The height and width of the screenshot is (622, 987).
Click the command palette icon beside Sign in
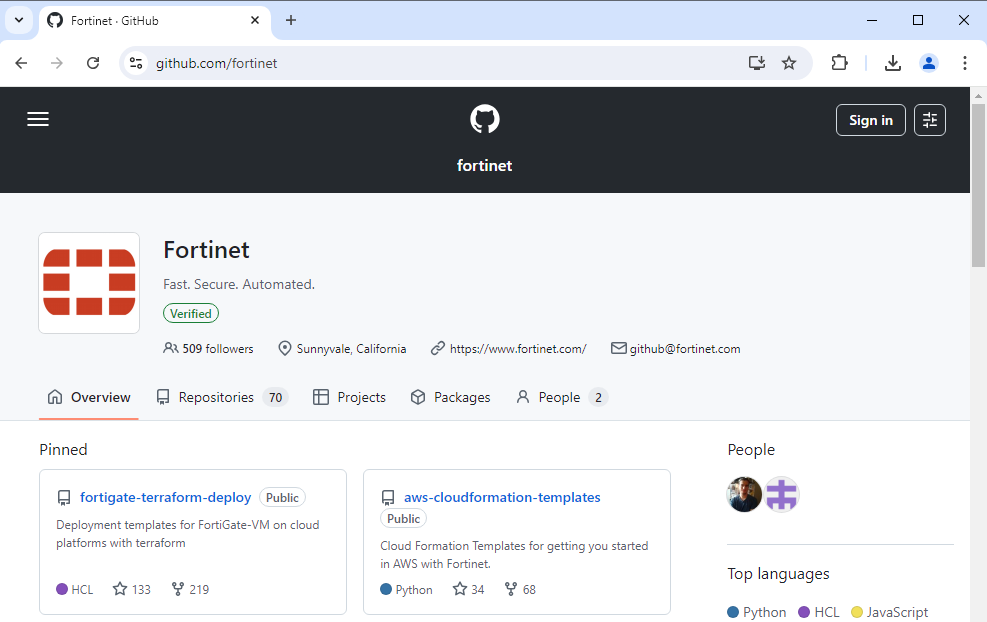pyautogui.click(x=929, y=119)
